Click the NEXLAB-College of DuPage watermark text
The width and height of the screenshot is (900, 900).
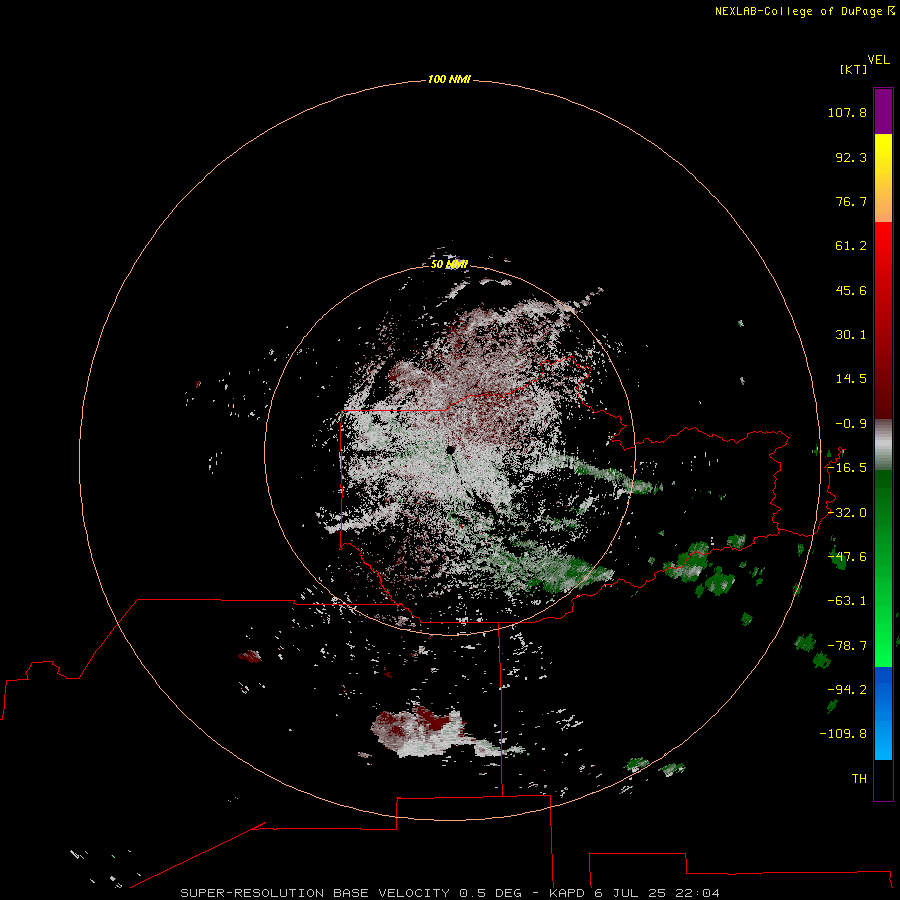(805, 11)
